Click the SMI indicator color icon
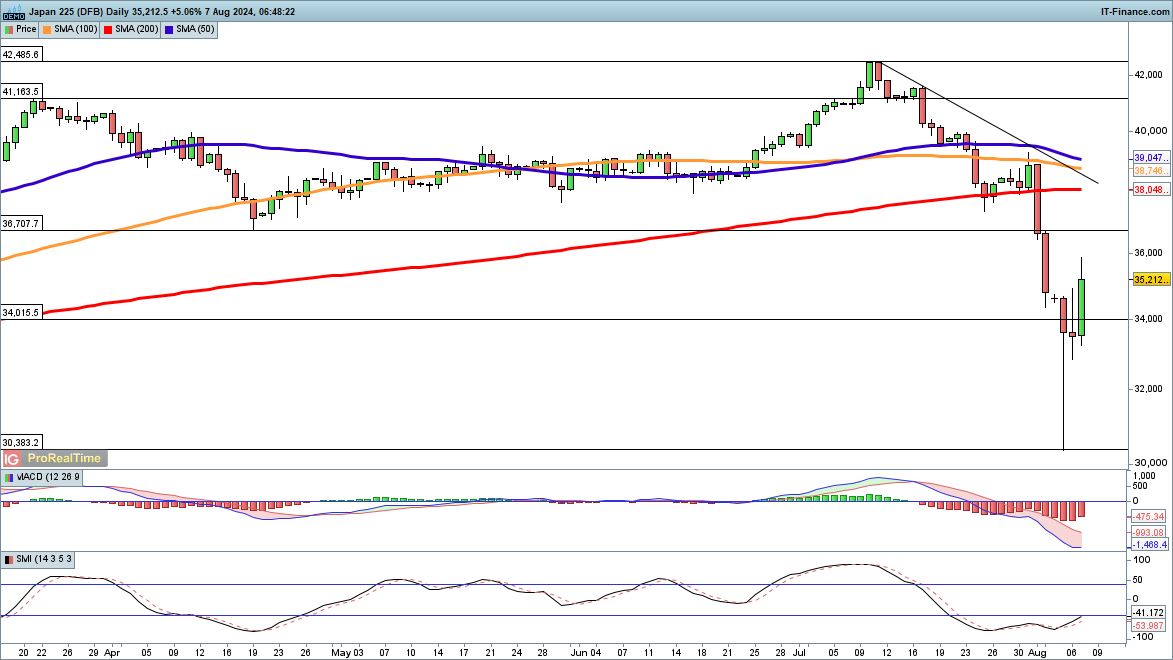The height and width of the screenshot is (660, 1173). pos(9,558)
